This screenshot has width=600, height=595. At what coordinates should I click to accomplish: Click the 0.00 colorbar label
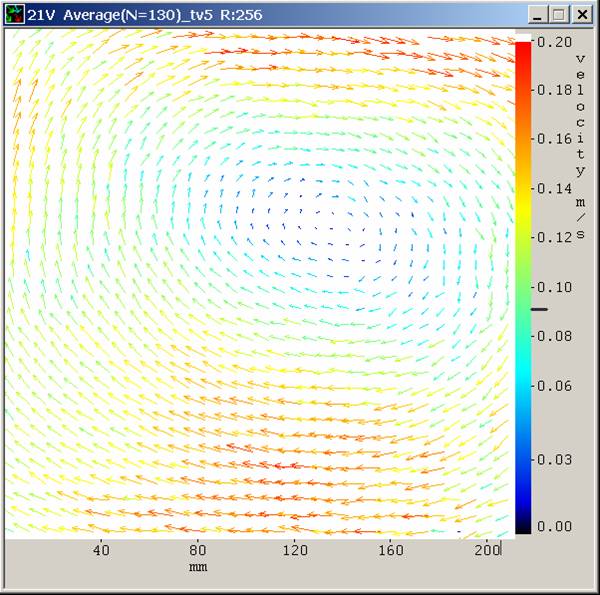554,526
